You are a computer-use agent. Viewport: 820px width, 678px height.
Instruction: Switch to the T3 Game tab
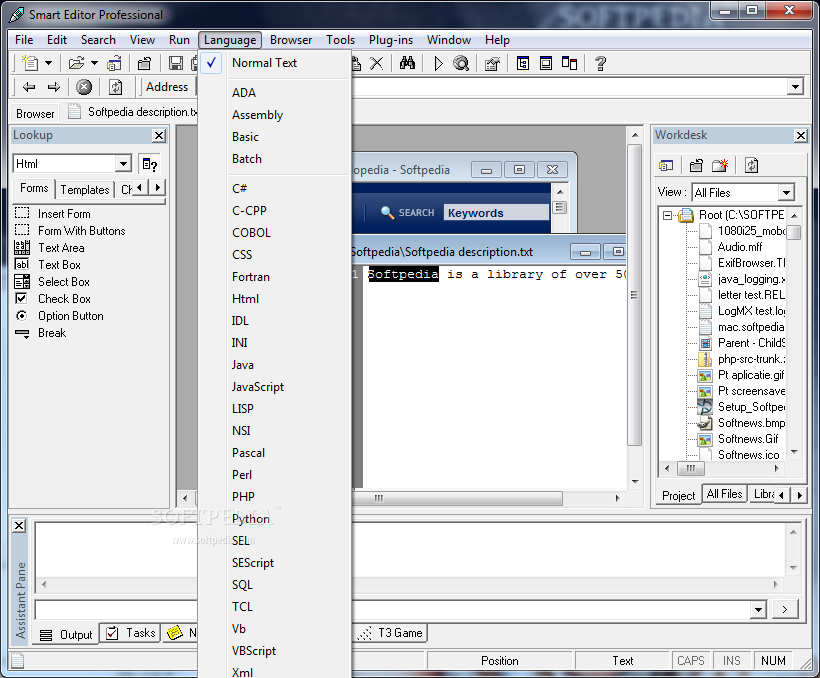point(392,633)
